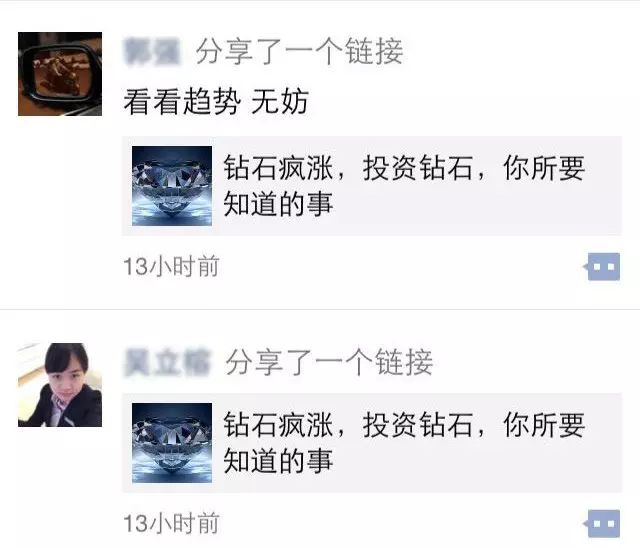This screenshot has width=640, height=548.
Task: Tap 知道的事 text in second link card
Action: 278,461
